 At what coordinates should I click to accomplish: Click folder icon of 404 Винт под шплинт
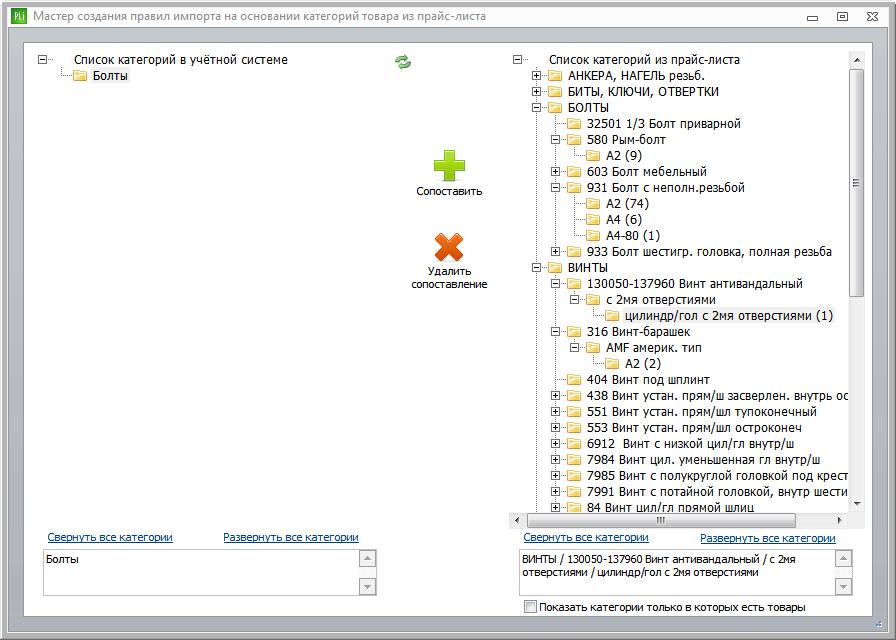574,379
